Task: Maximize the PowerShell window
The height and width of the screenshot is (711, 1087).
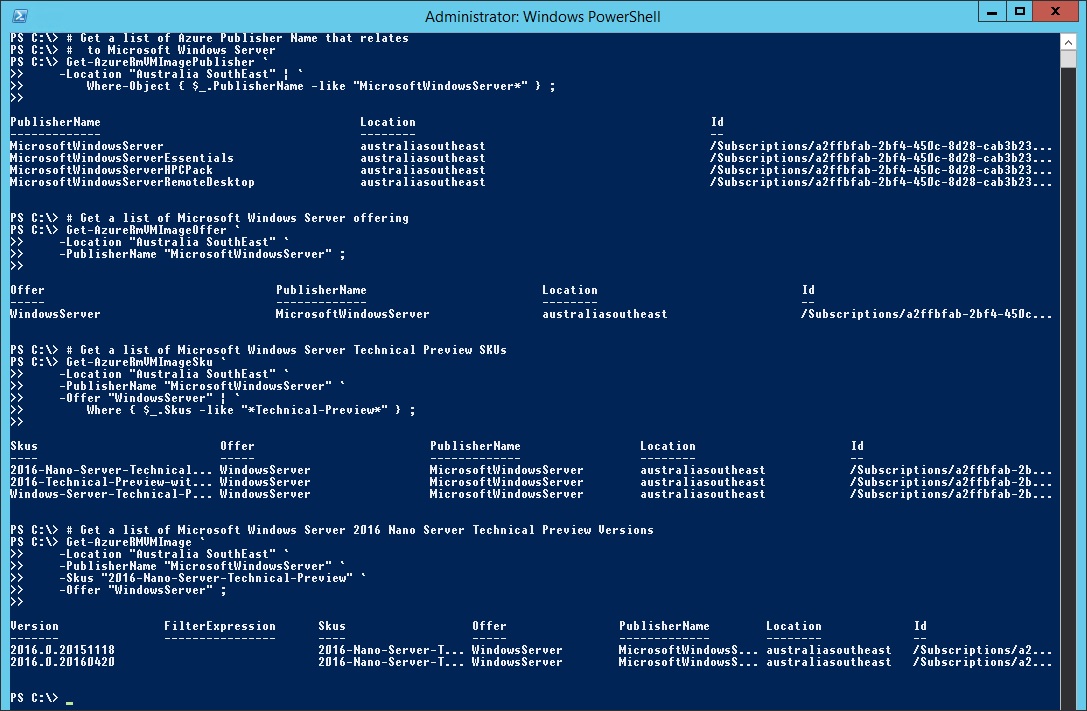Action: tap(1019, 12)
